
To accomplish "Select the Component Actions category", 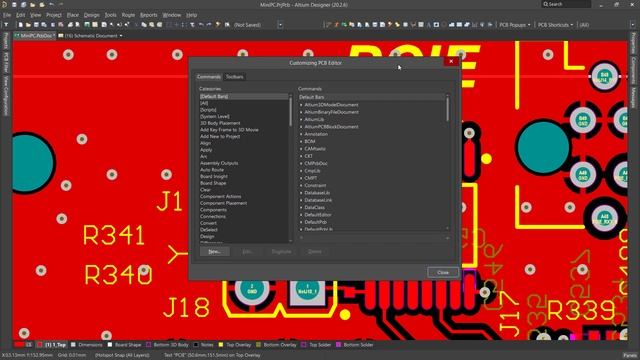I will (x=220, y=197).
